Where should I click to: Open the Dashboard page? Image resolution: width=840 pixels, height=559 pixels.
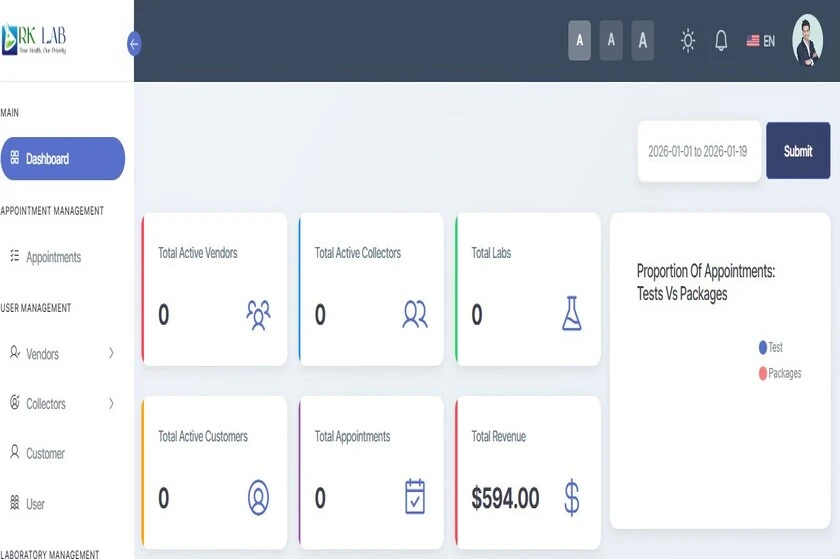[62, 159]
